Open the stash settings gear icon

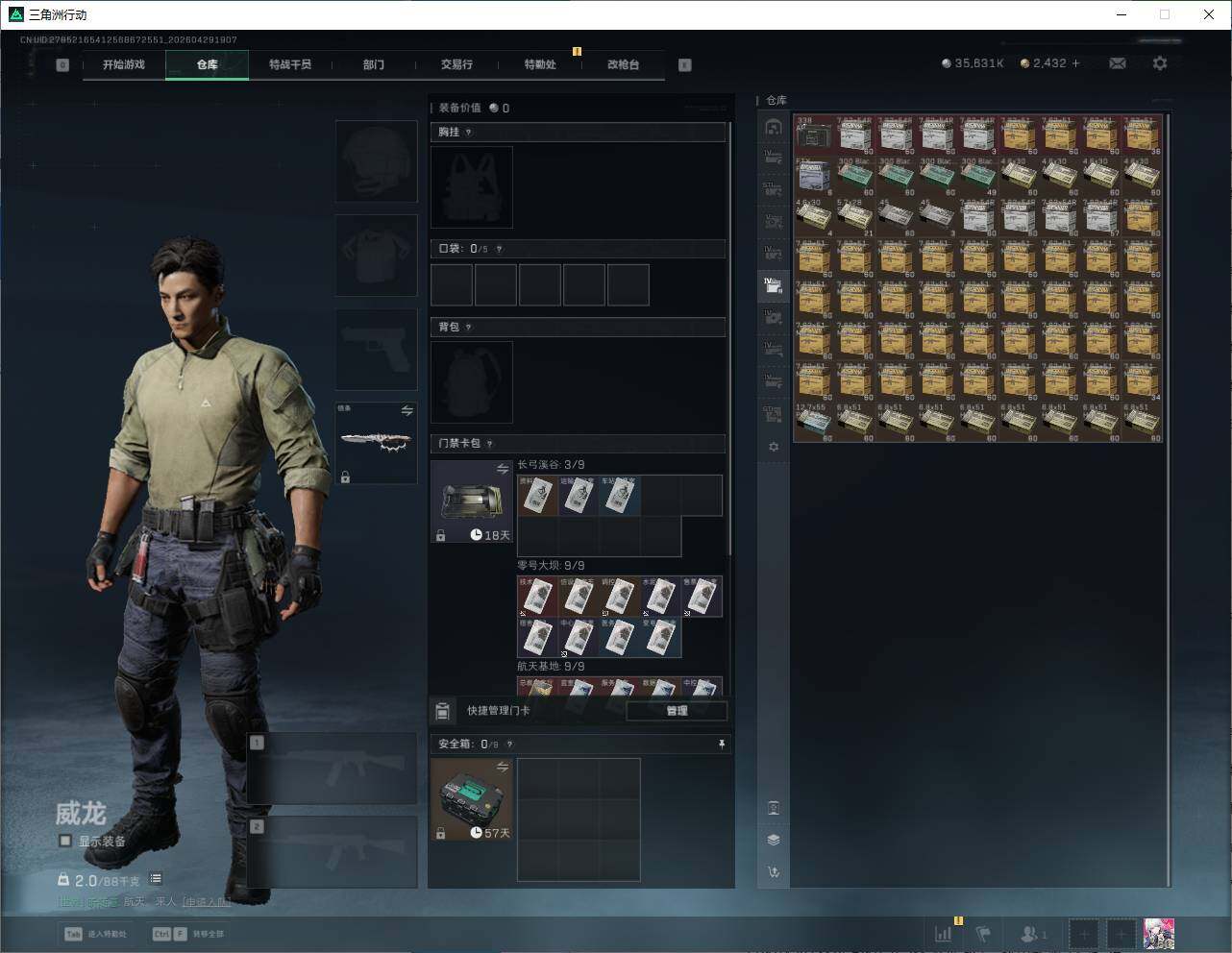pos(774,447)
